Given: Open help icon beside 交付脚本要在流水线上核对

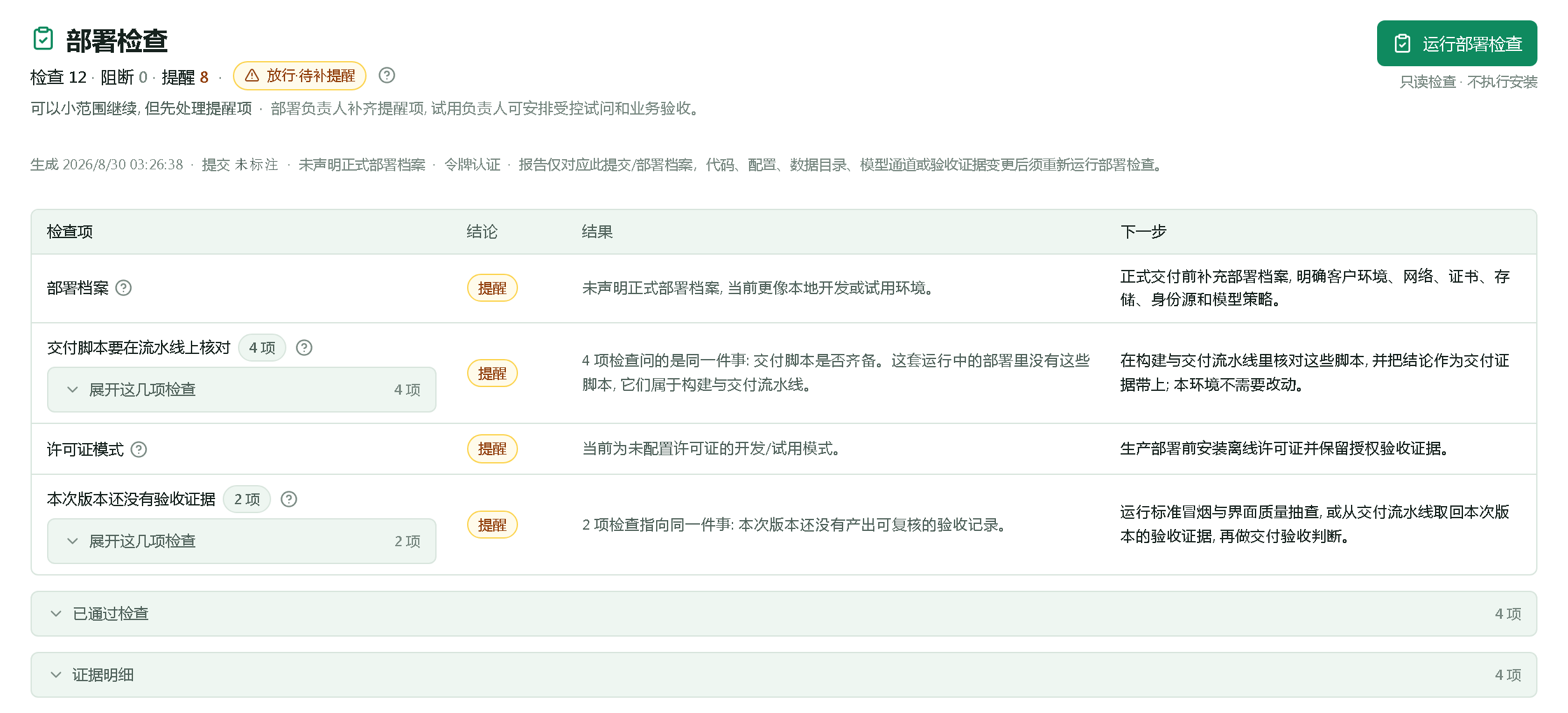Looking at the screenshot, I should (x=304, y=348).
